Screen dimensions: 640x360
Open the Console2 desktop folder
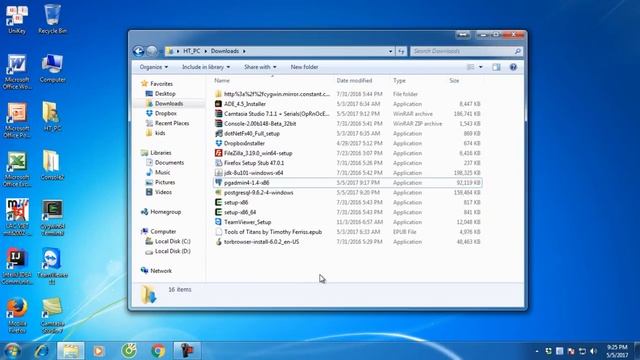(x=52, y=166)
